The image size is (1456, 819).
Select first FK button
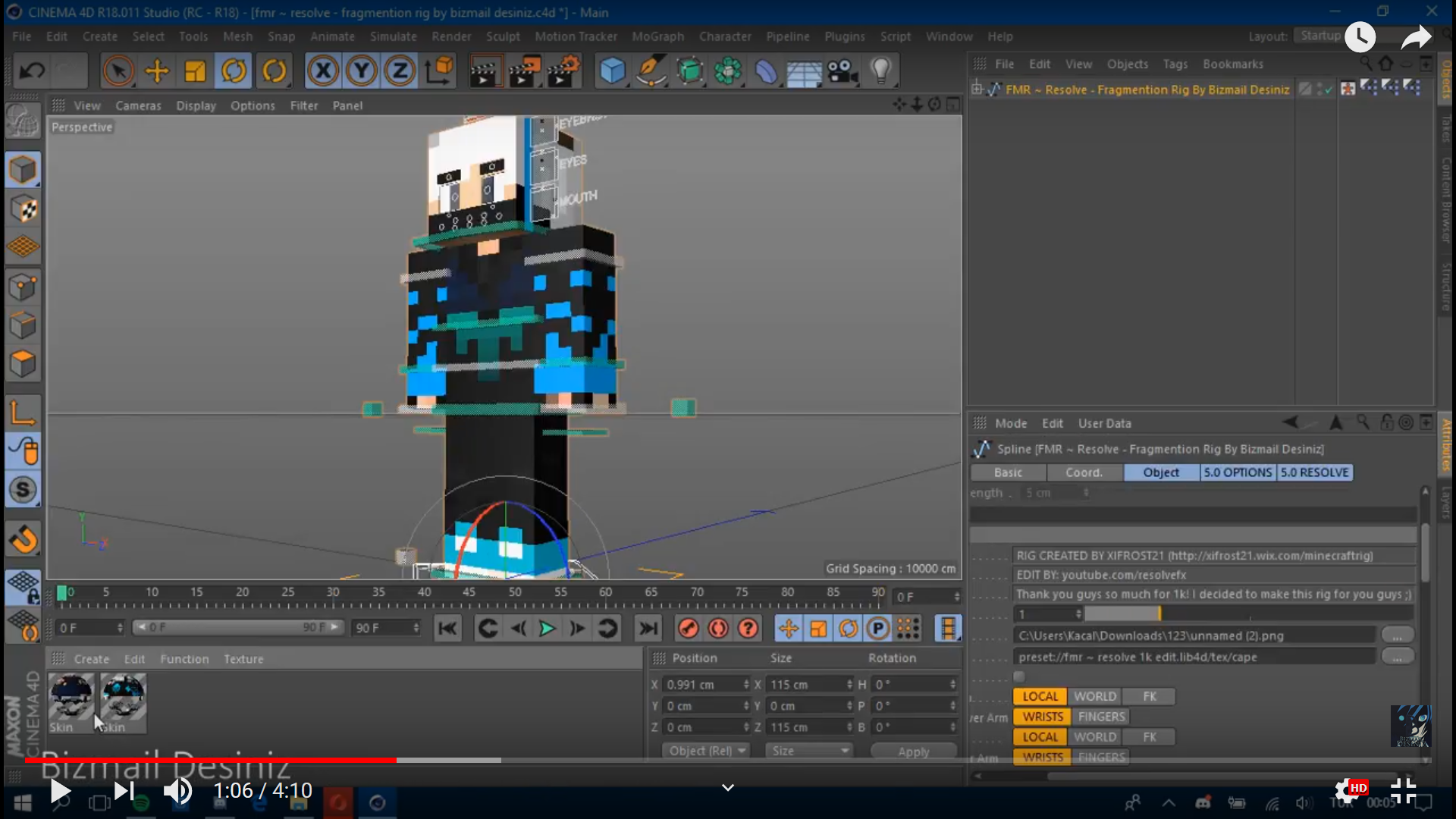coord(1150,696)
